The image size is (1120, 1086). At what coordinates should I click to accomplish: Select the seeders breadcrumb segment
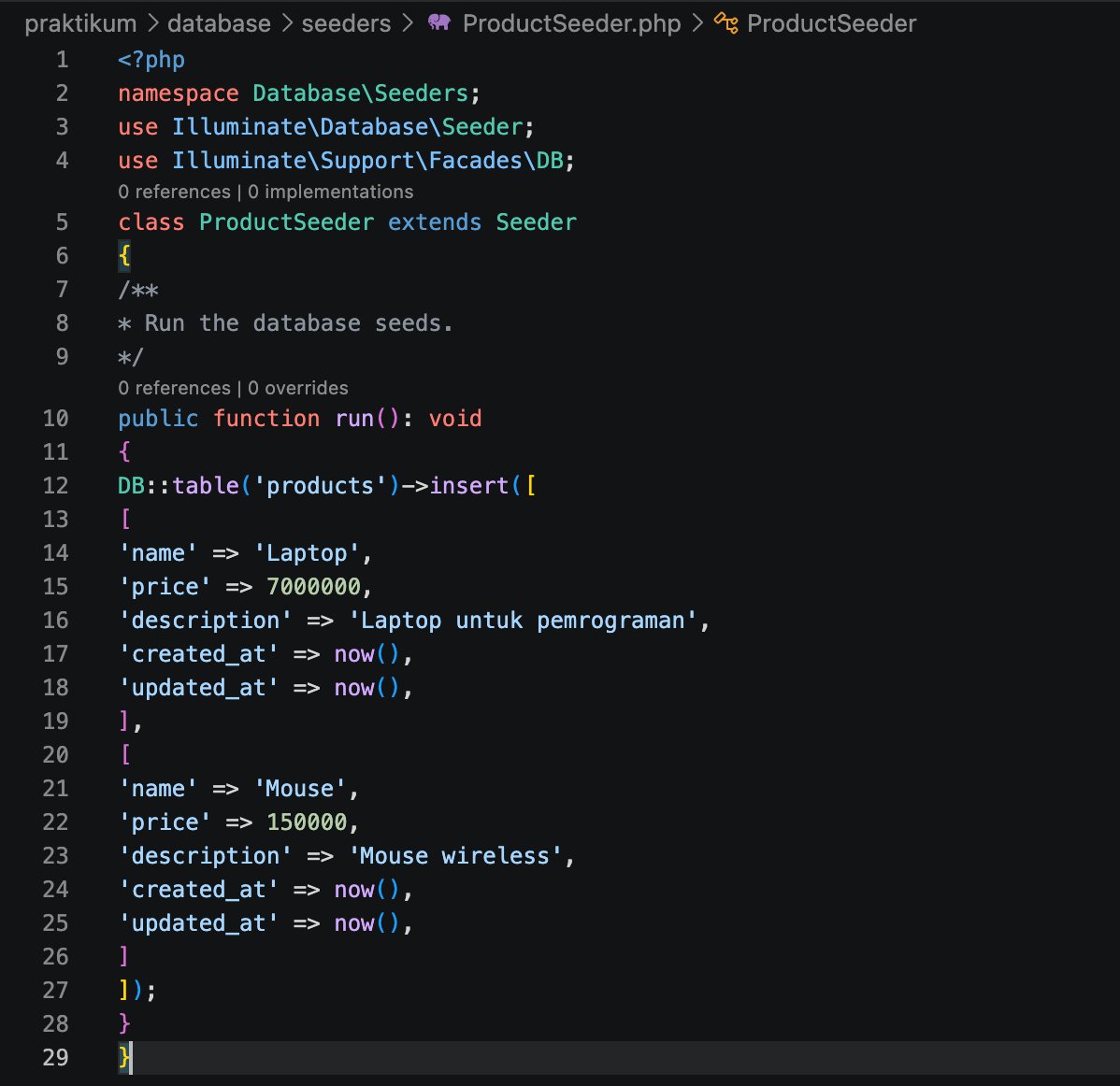click(346, 23)
